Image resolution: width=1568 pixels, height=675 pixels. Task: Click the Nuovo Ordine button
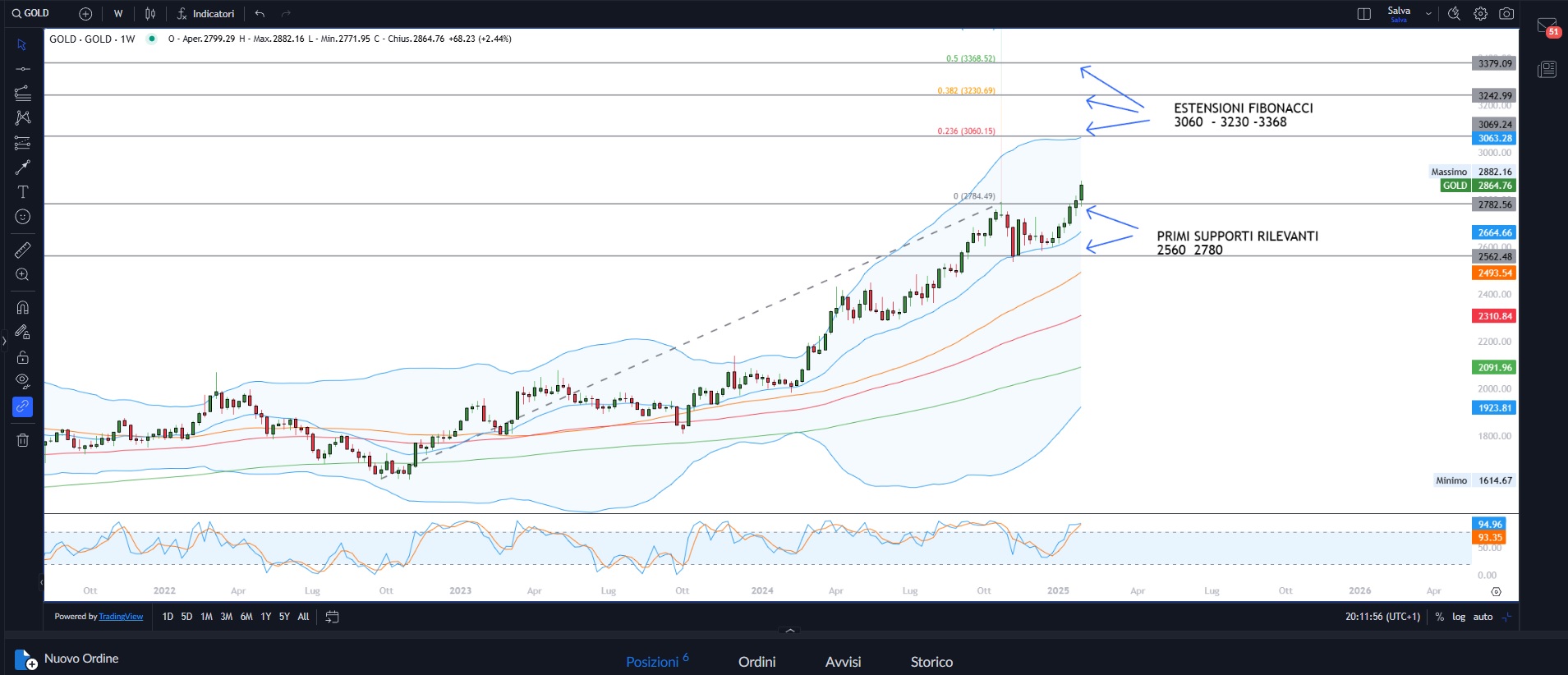pyautogui.click(x=67, y=659)
